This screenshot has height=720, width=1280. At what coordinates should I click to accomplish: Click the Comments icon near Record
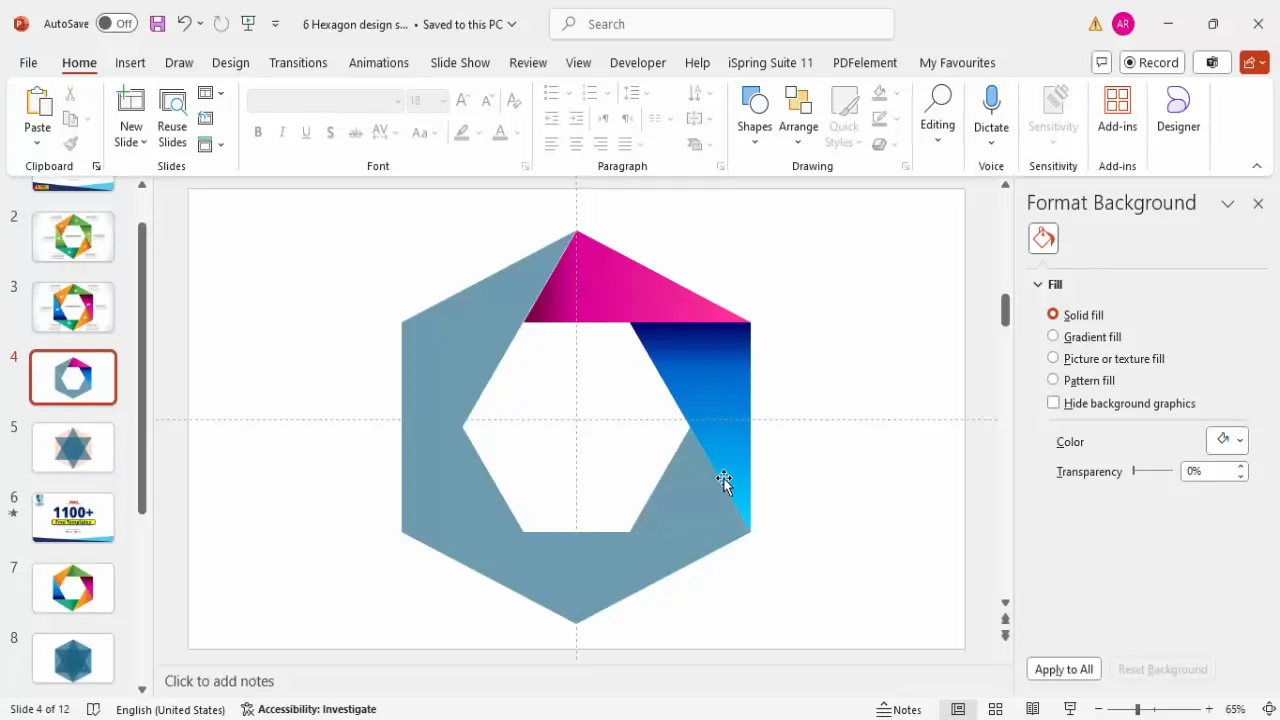[x=1102, y=62]
